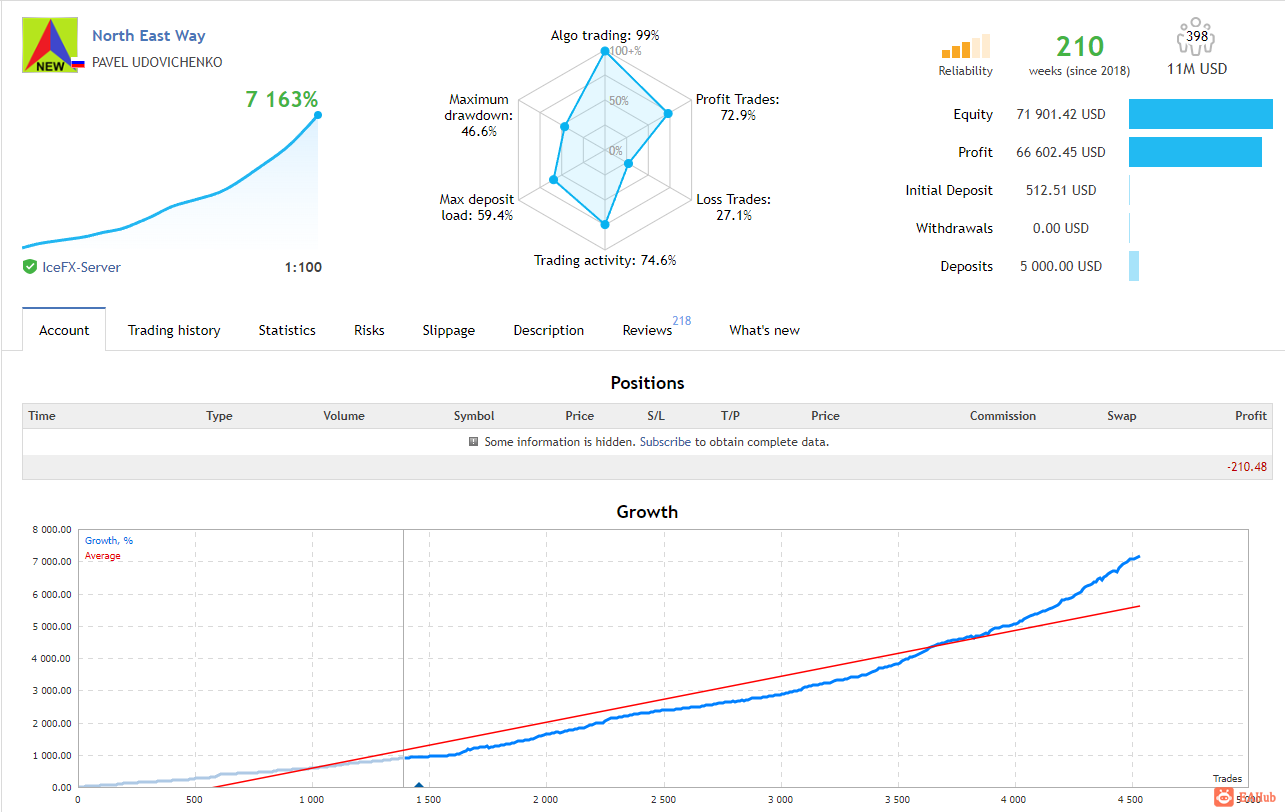Click the Reliability bars icon
1285x812 pixels.
pos(965,46)
